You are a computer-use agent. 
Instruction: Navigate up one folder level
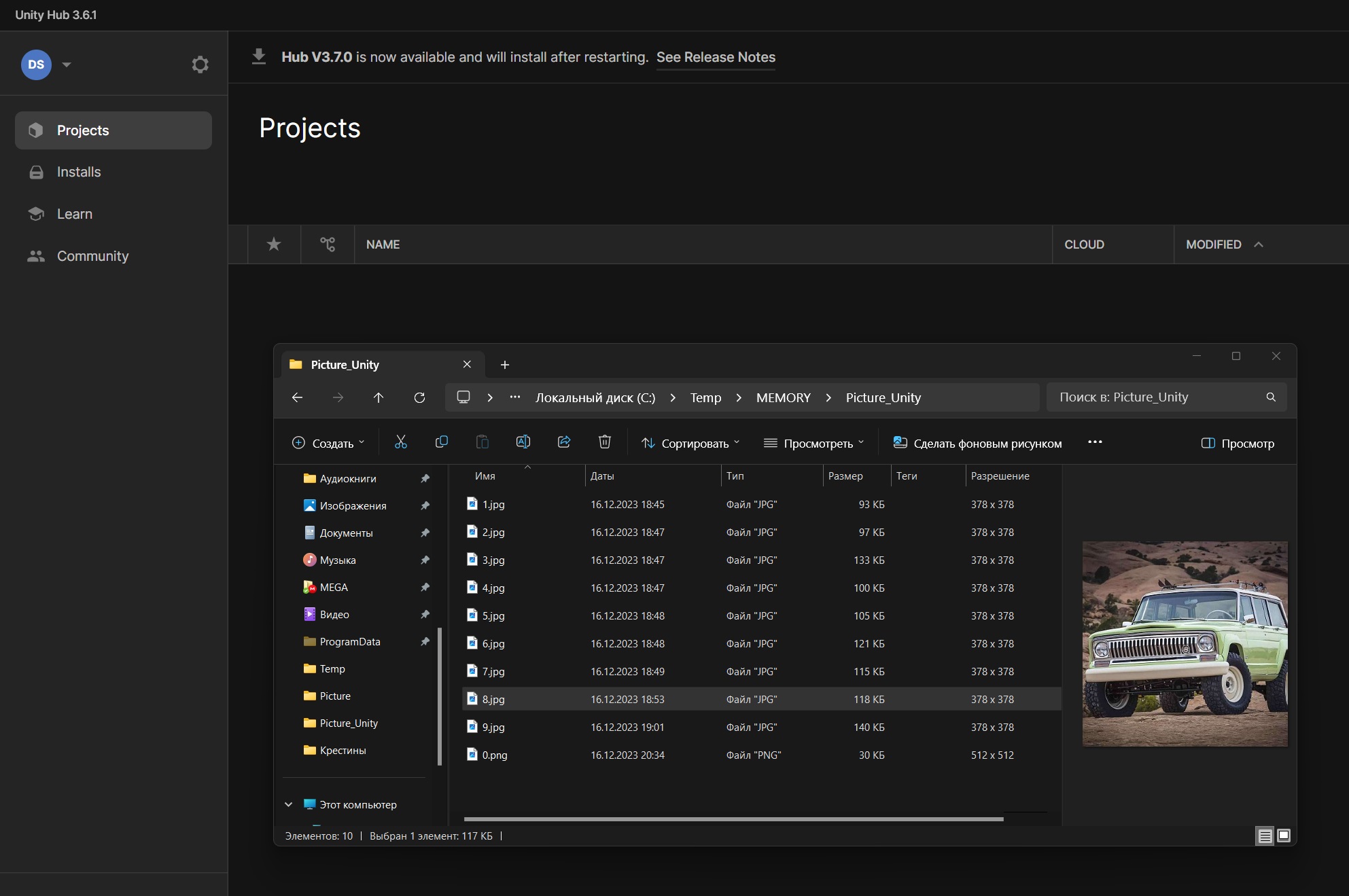pyautogui.click(x=379, y=397)
